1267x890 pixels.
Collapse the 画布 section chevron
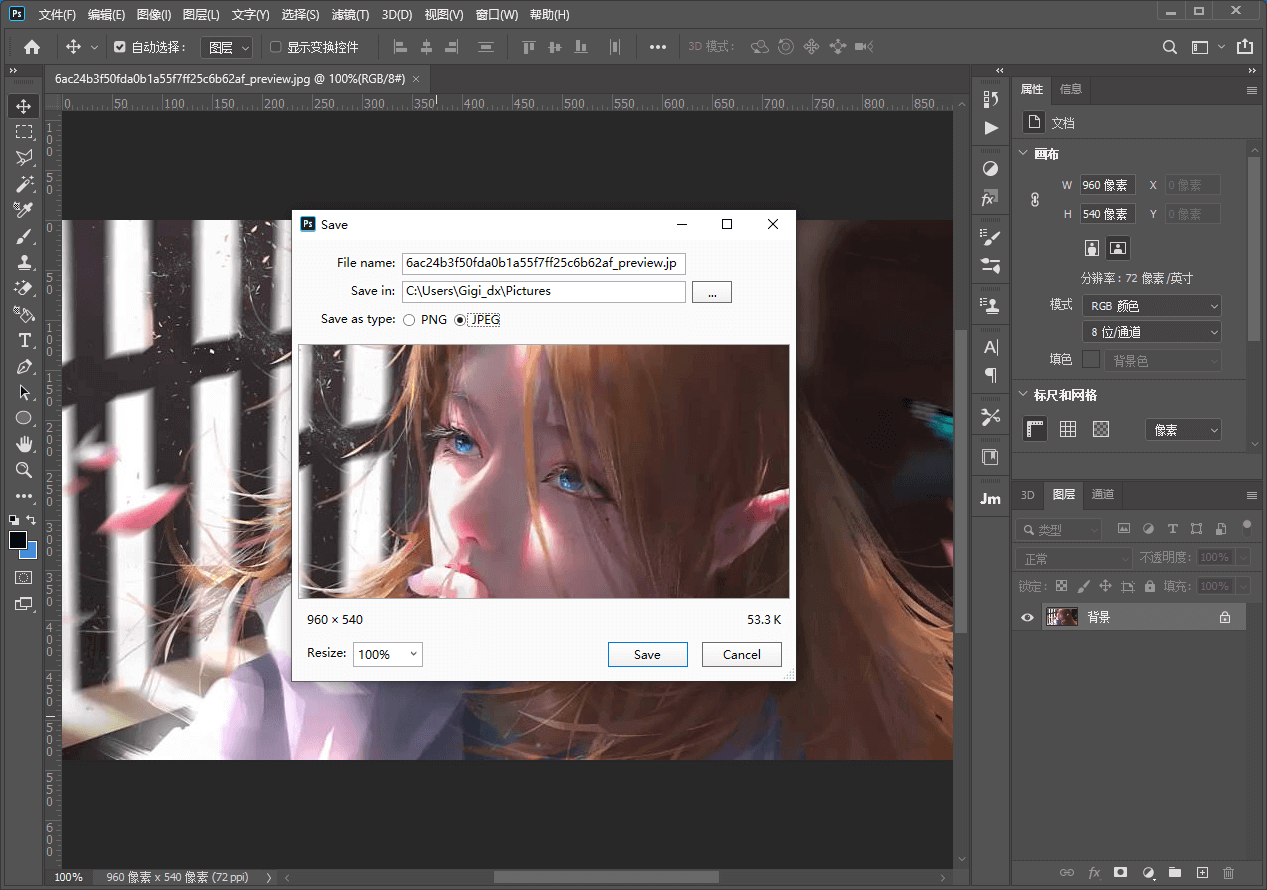[x=1022, y=154]
